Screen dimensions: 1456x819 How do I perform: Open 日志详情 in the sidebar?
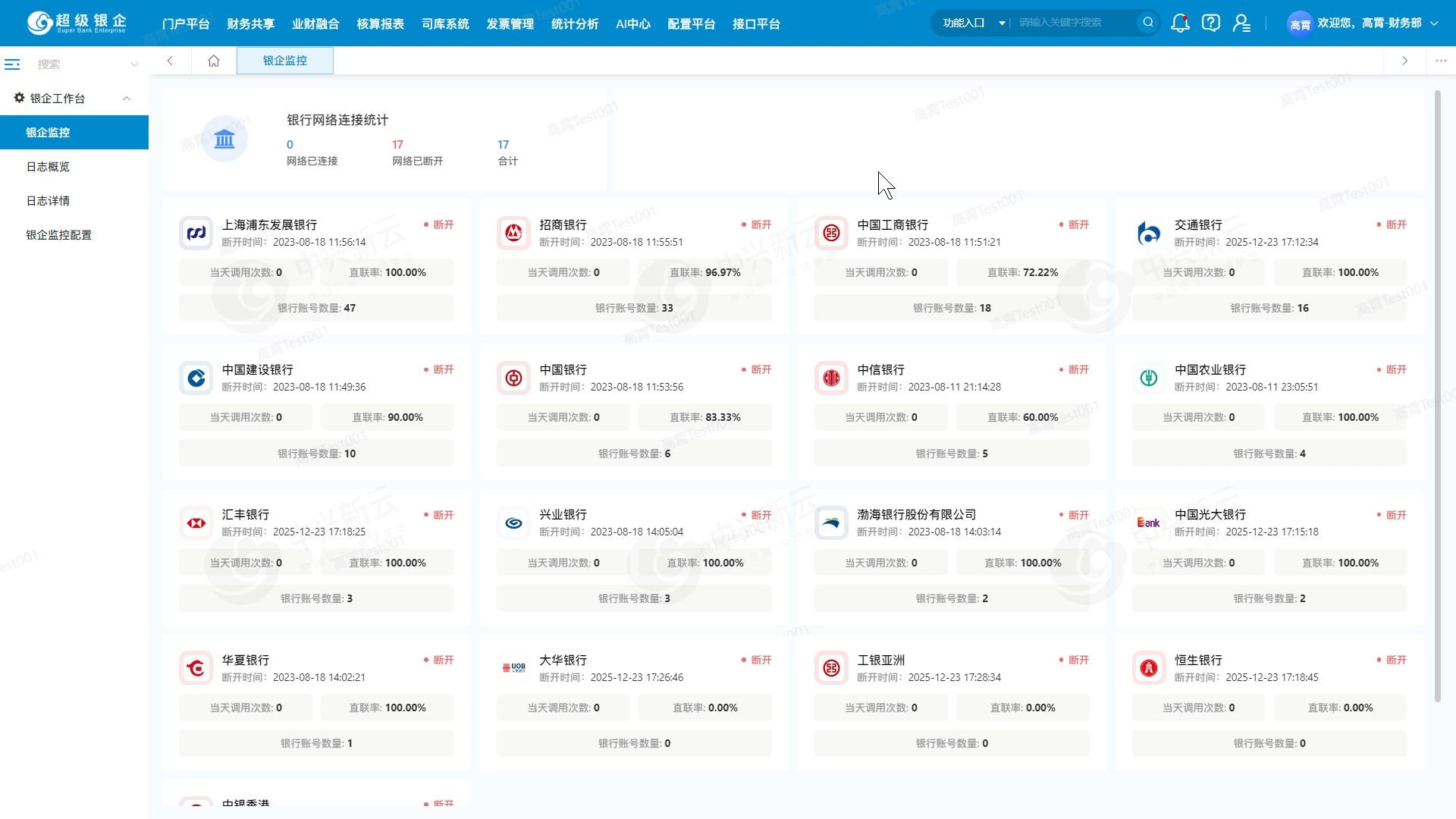[48, 201]
